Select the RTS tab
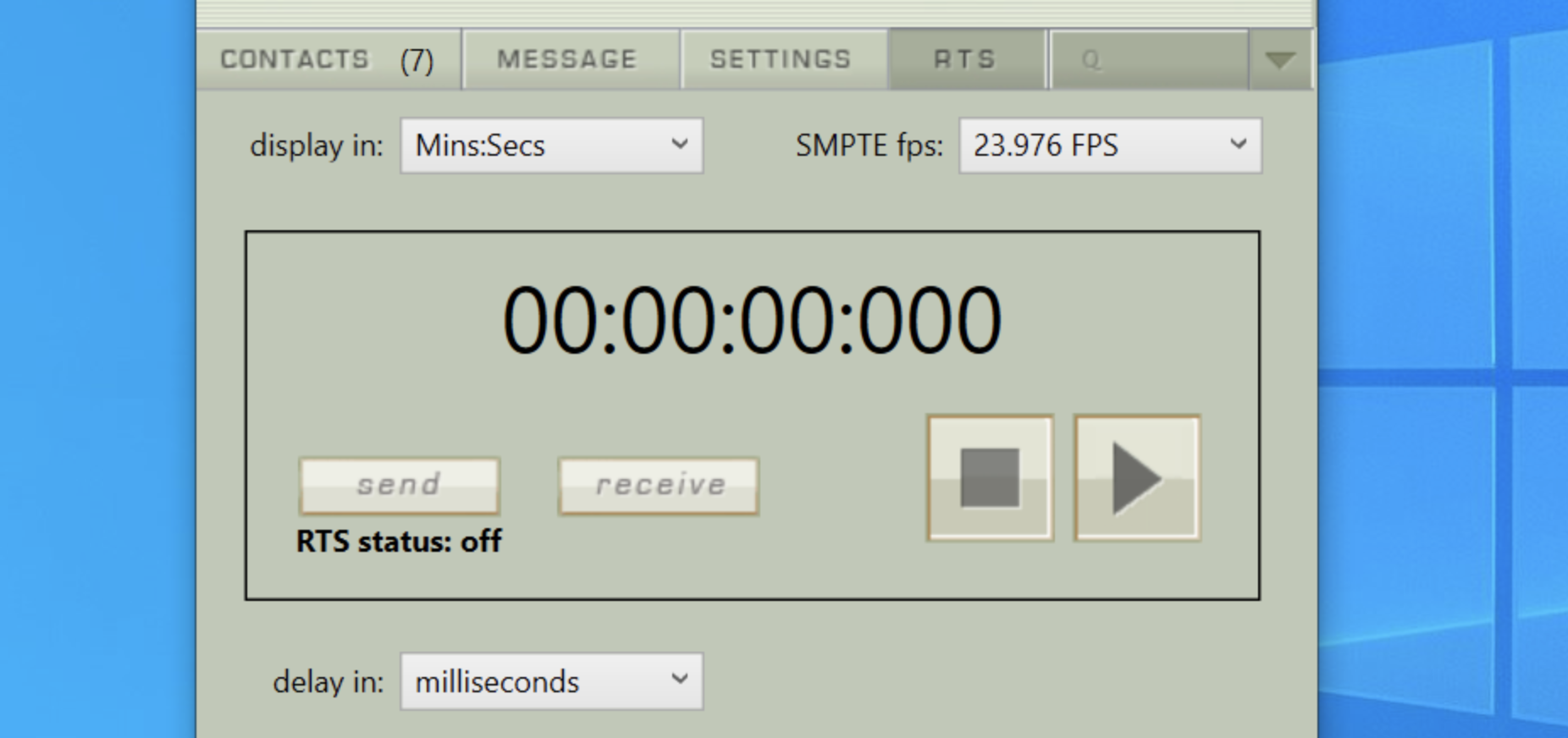Image resolution: width=1568 pixels, height=738 pixels. 964,59
